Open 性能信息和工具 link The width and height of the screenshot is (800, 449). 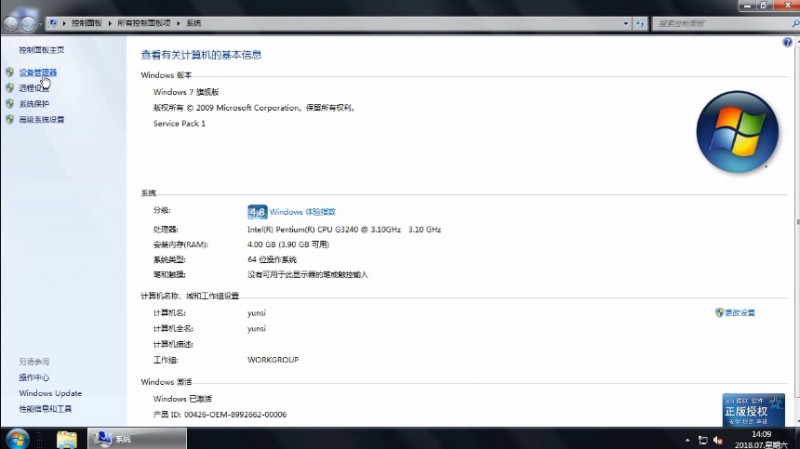[45, 409]
